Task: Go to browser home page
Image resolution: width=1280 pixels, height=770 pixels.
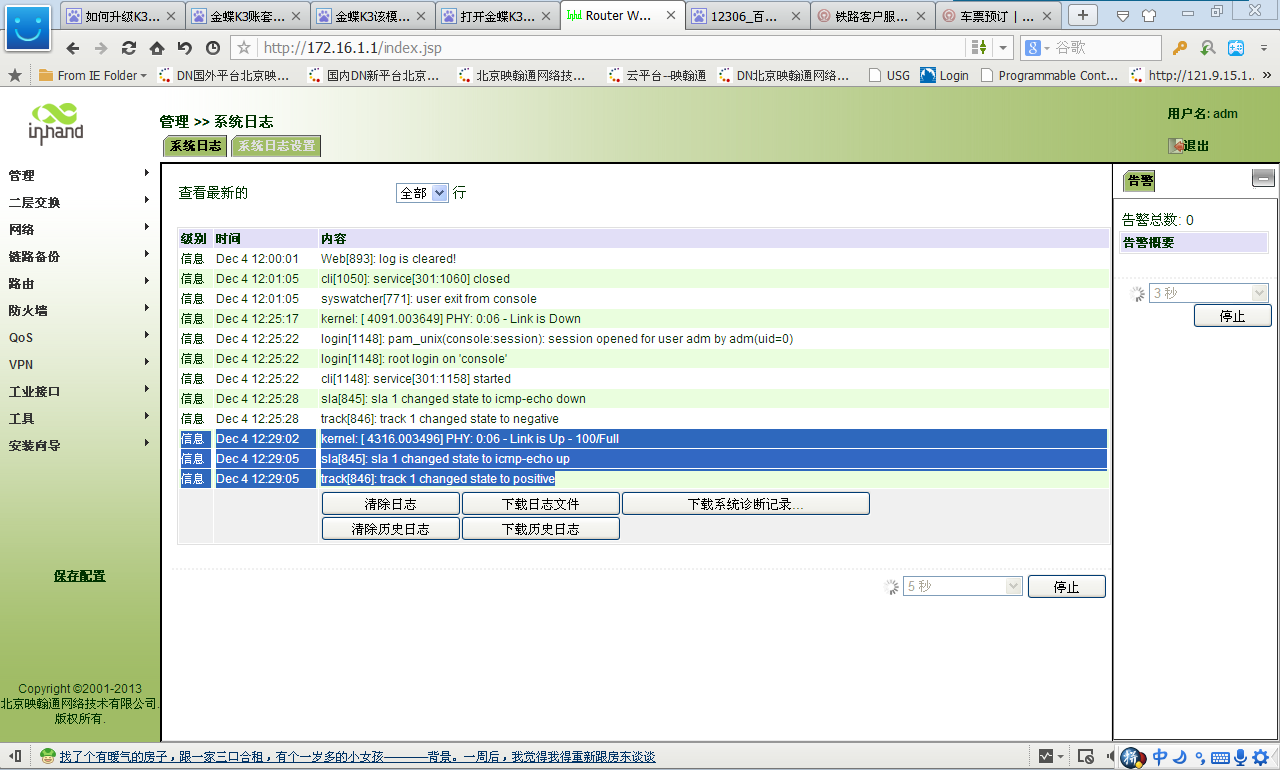Action: point(157,48)
